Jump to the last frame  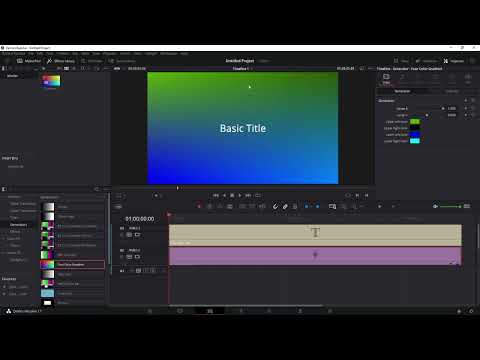tap(248, 195)
